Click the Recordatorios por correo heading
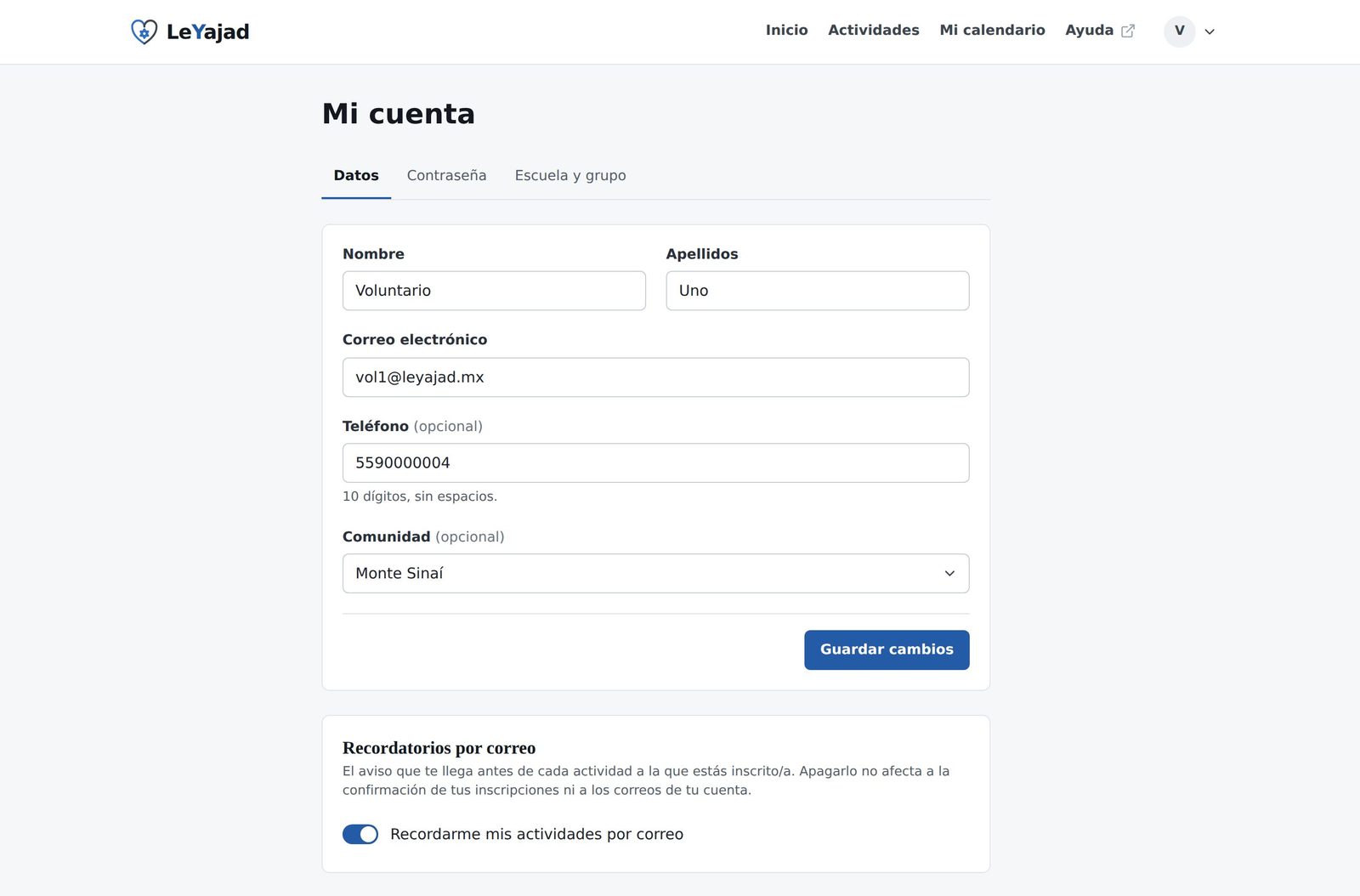 click(439, 748)
